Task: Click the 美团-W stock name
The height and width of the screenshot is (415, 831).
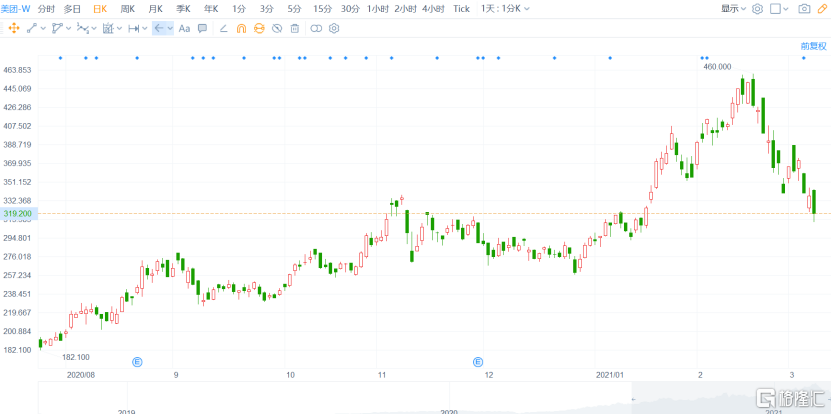Action: pos(16,9)
